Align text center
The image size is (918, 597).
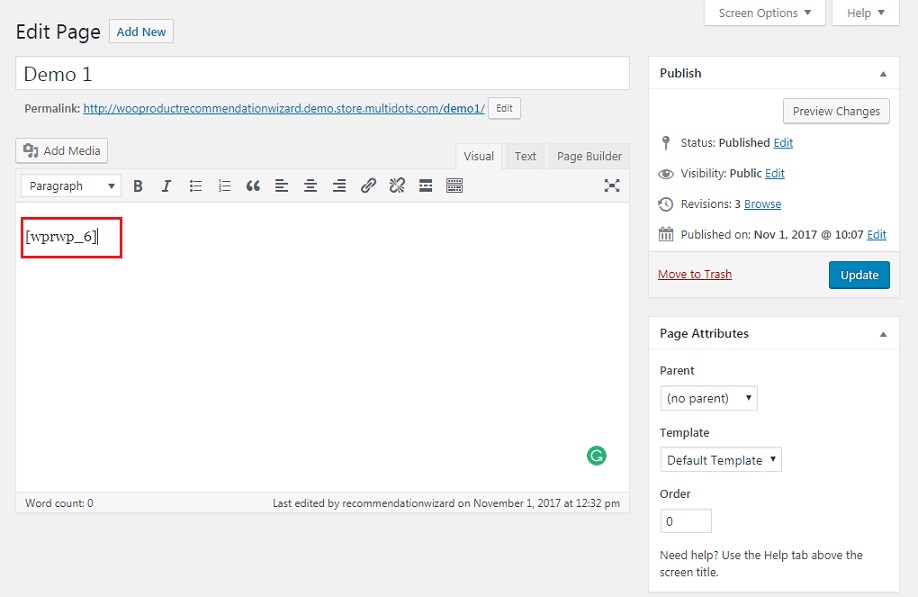click(310, 186)
